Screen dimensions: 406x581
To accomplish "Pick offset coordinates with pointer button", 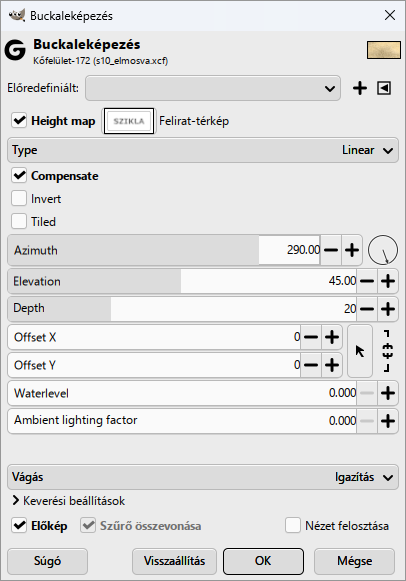I will tap(360, 351).
